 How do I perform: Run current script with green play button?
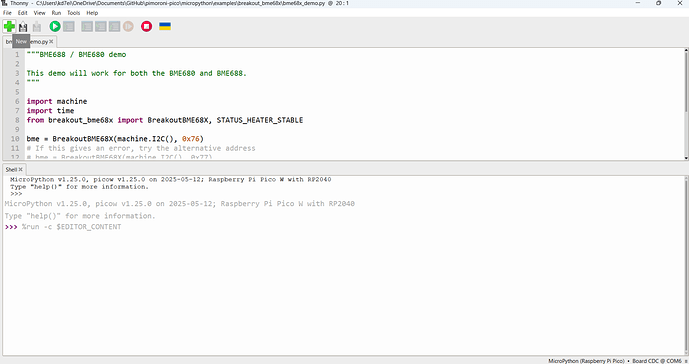coord(55,26)
